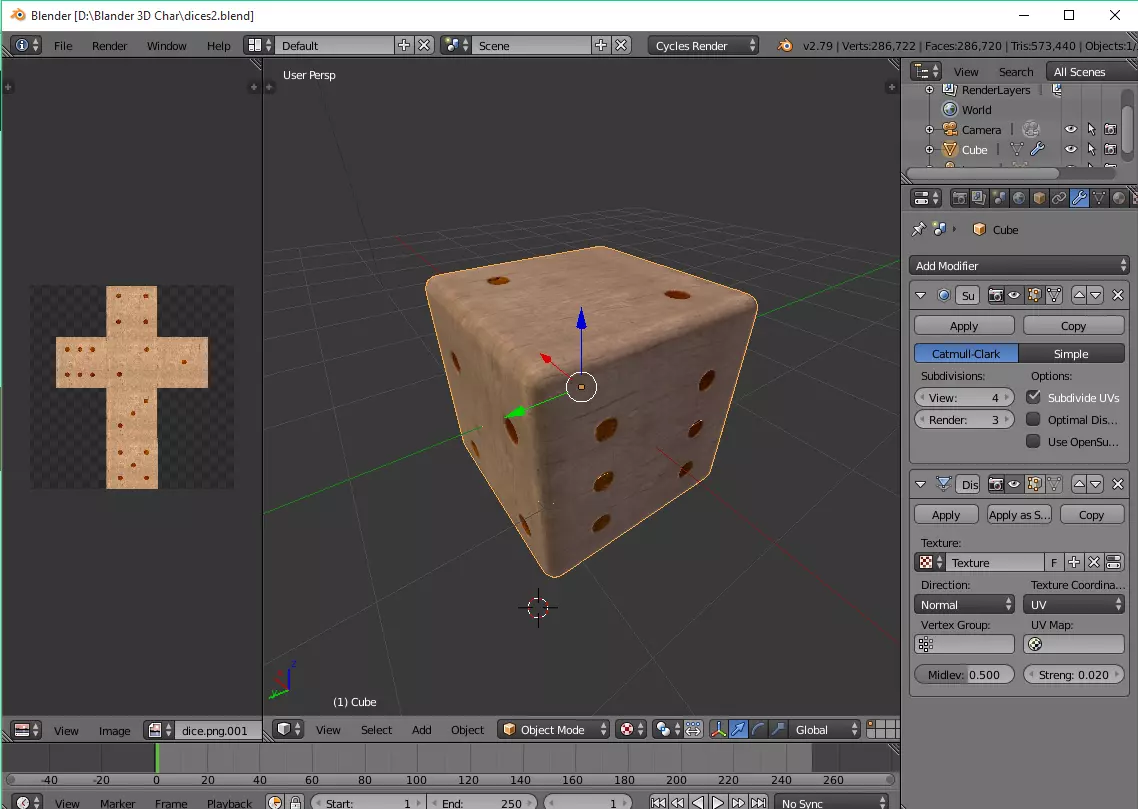Open the World properties tab
Image resolution: width=1138 pixels, height=809 pixels.
1019,198
